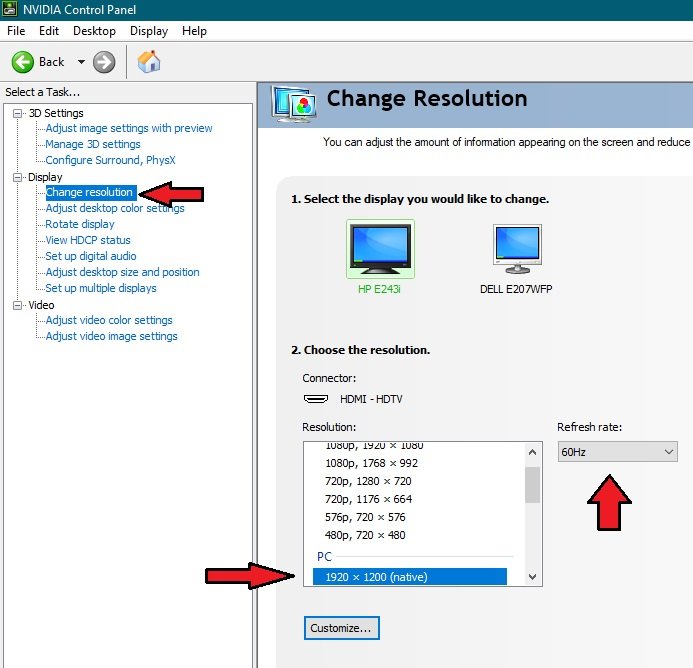This screenshot has height=668, width=693.
Task: Select resolution 576p, 720 × 576
Action: click(x=365, y=517)
